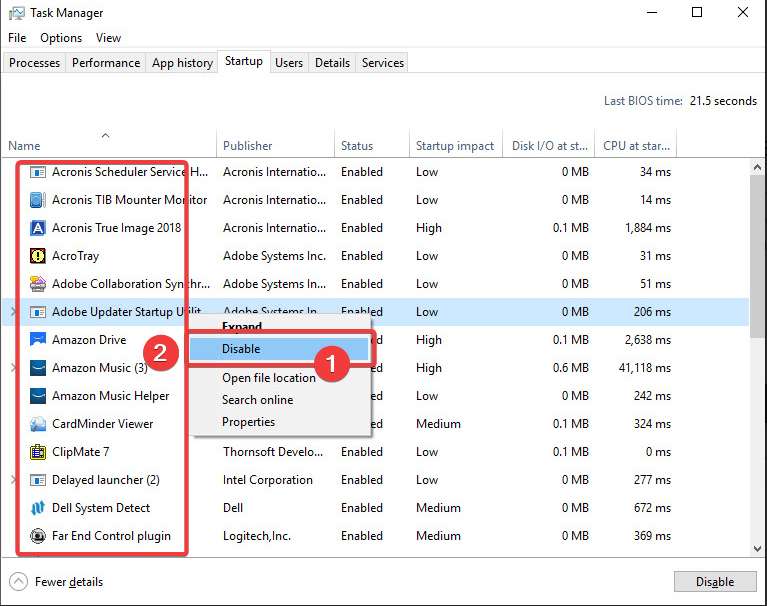The height and width of the screenshot is (606, 767).
Task: Switch to the Services tab
Action: tap(383, 63)
